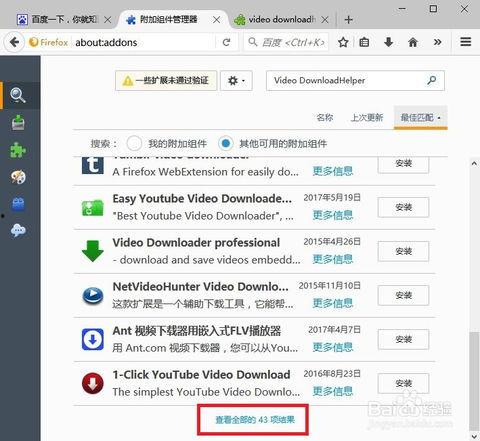
Task: Go back with the back arrow button
Action: pos(14,42)
